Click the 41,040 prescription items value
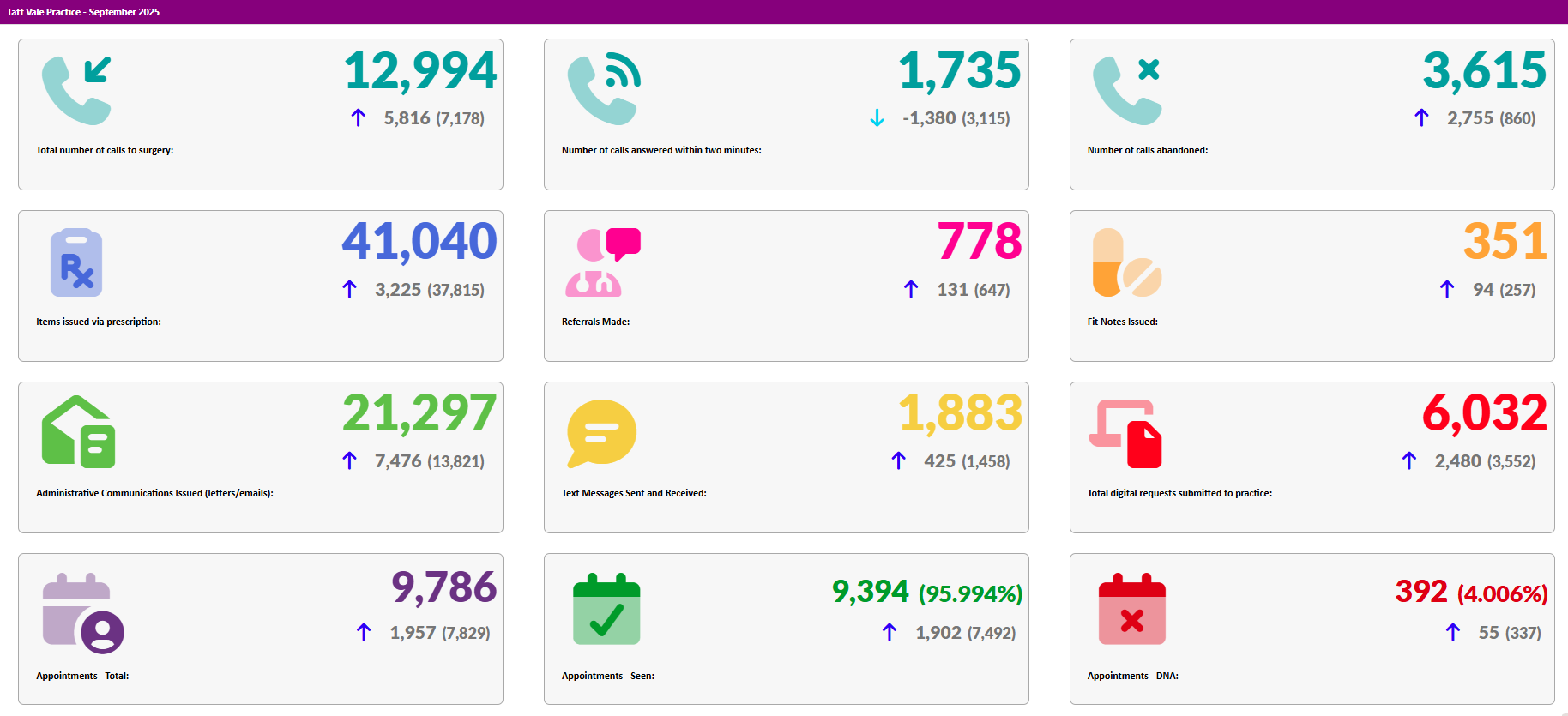The image size is (1568, 716). 419,241
